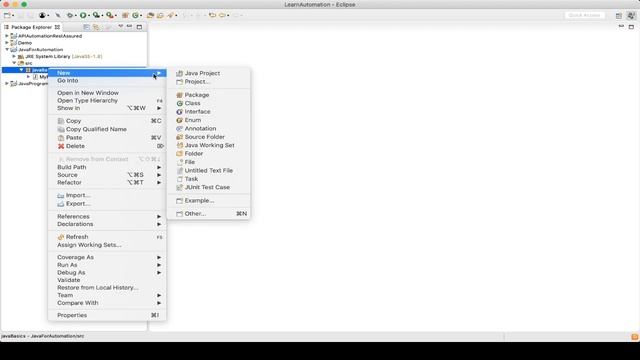Click Open in New Window menu item
The image size is (640, 360).
coord(107,93)
